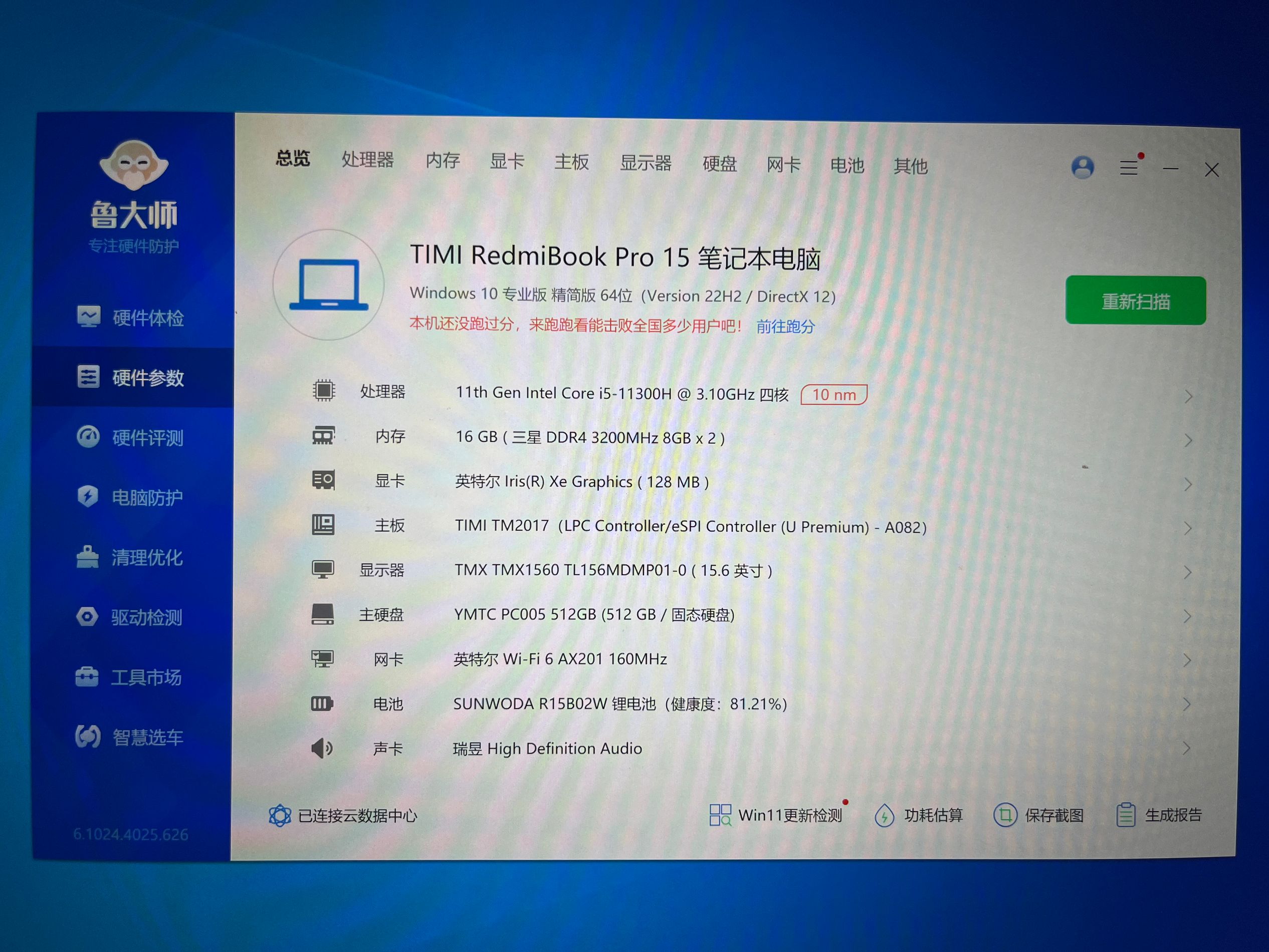Image resolution: width=1269 pixels, height=952 pixels.
Task: Open 工具市场 tool market
Action: [128, 677]
